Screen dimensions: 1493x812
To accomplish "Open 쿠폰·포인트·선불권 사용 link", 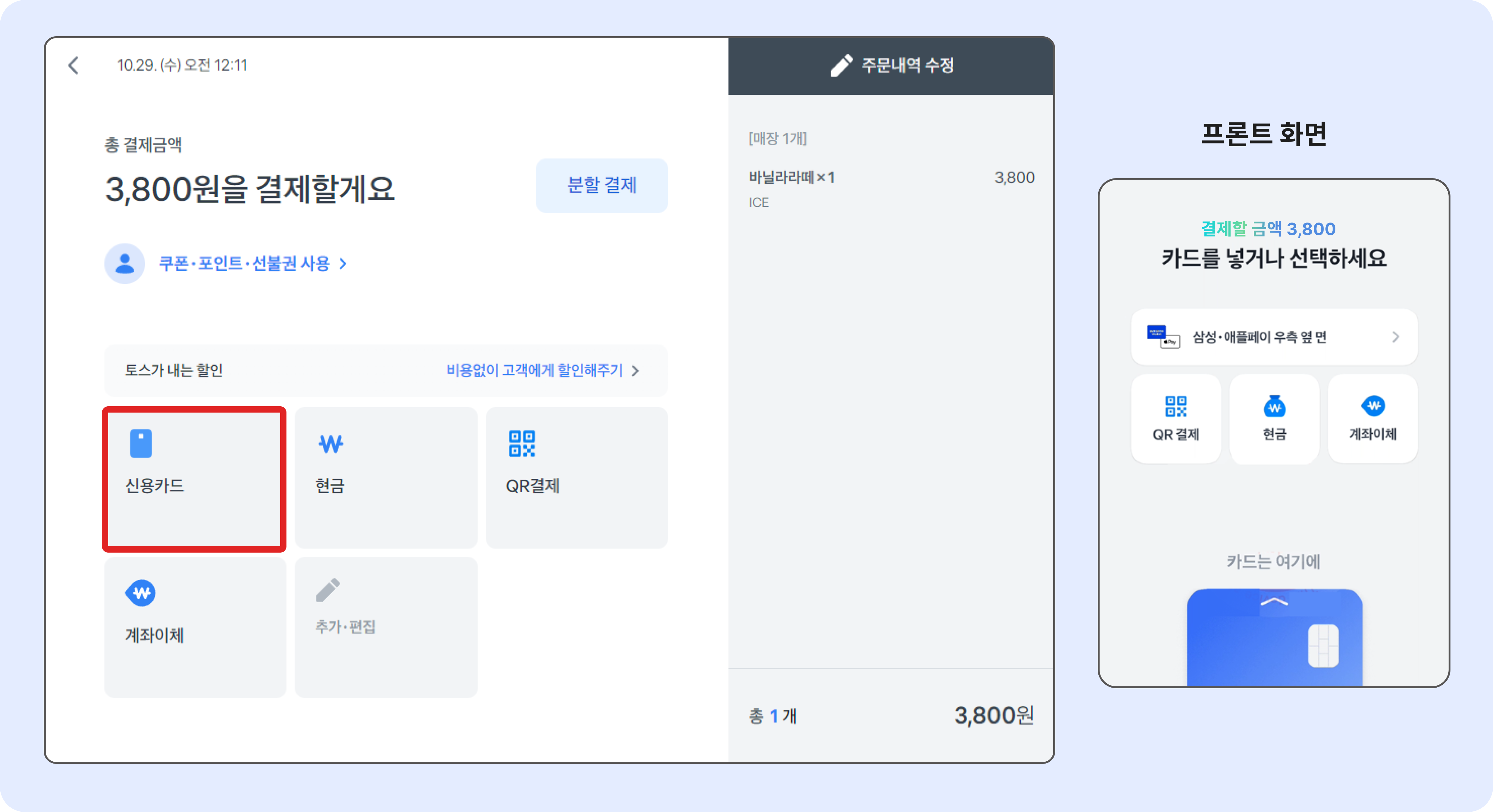I will [x=244, y=263].
